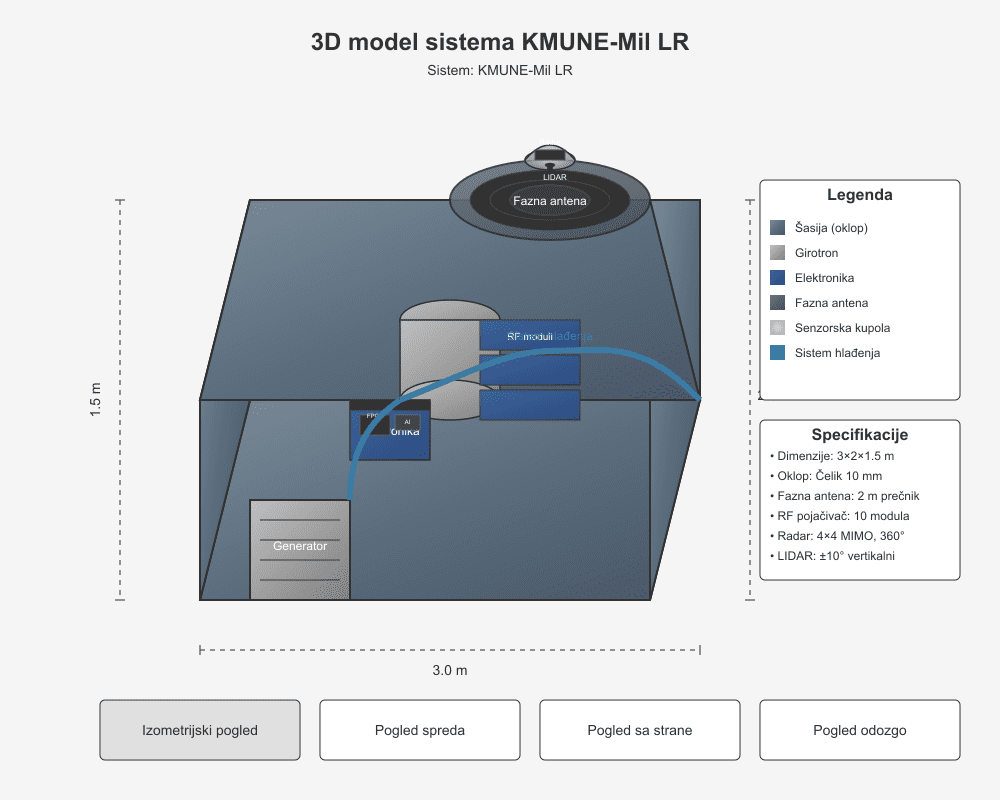
Task: Open the Pogled odozgo view
Action: 860,730
